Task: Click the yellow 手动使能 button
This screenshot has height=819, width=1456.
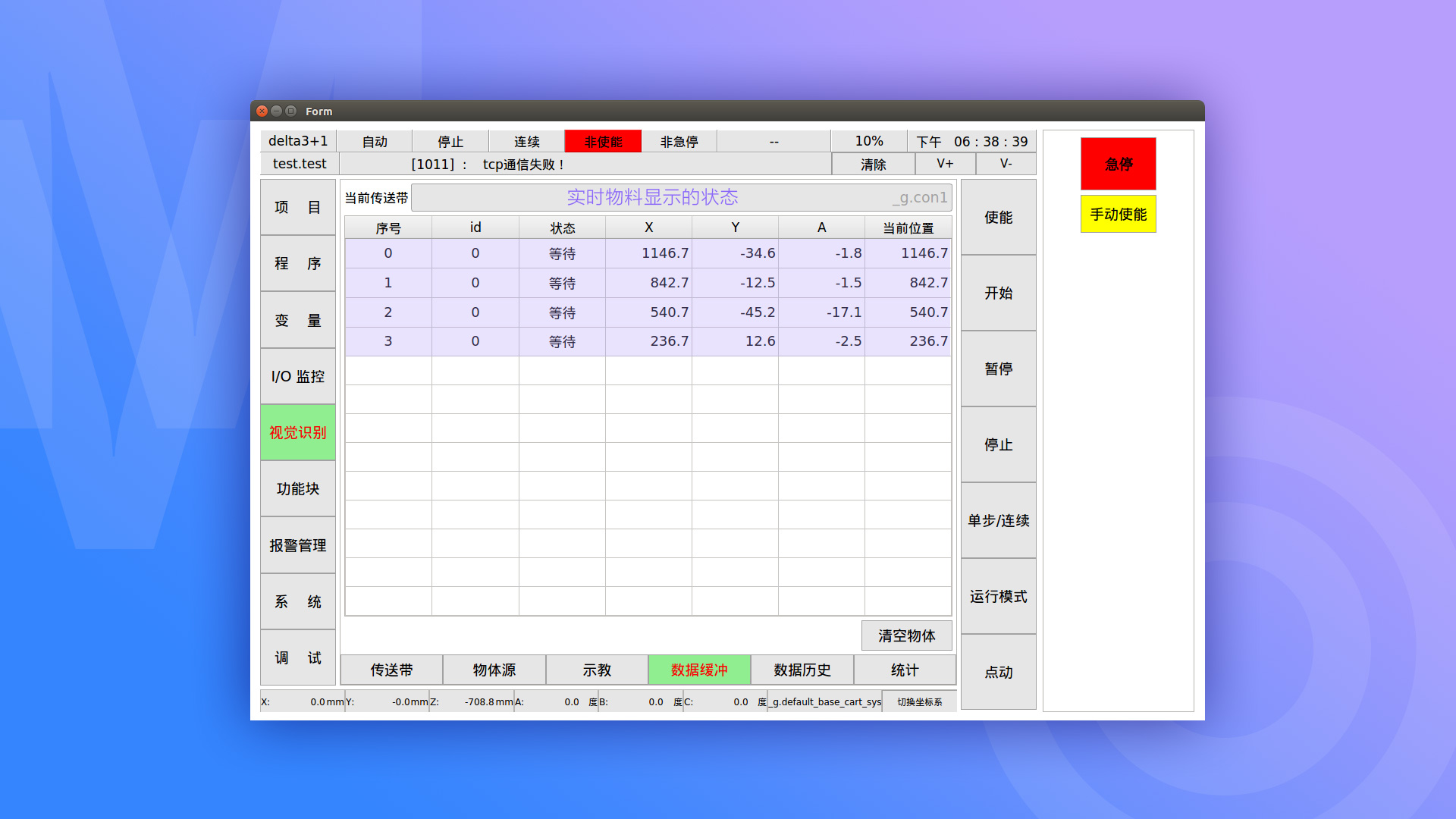Action: [x=1118, y=215]
